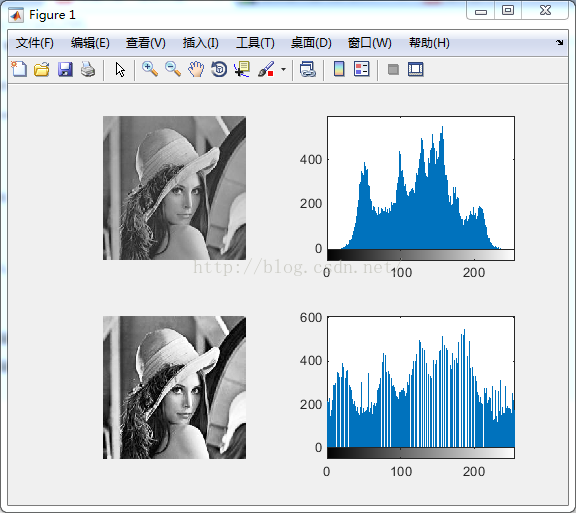
Task: Select the equalized Lena image at the bottom
Action: pos(174,387)
